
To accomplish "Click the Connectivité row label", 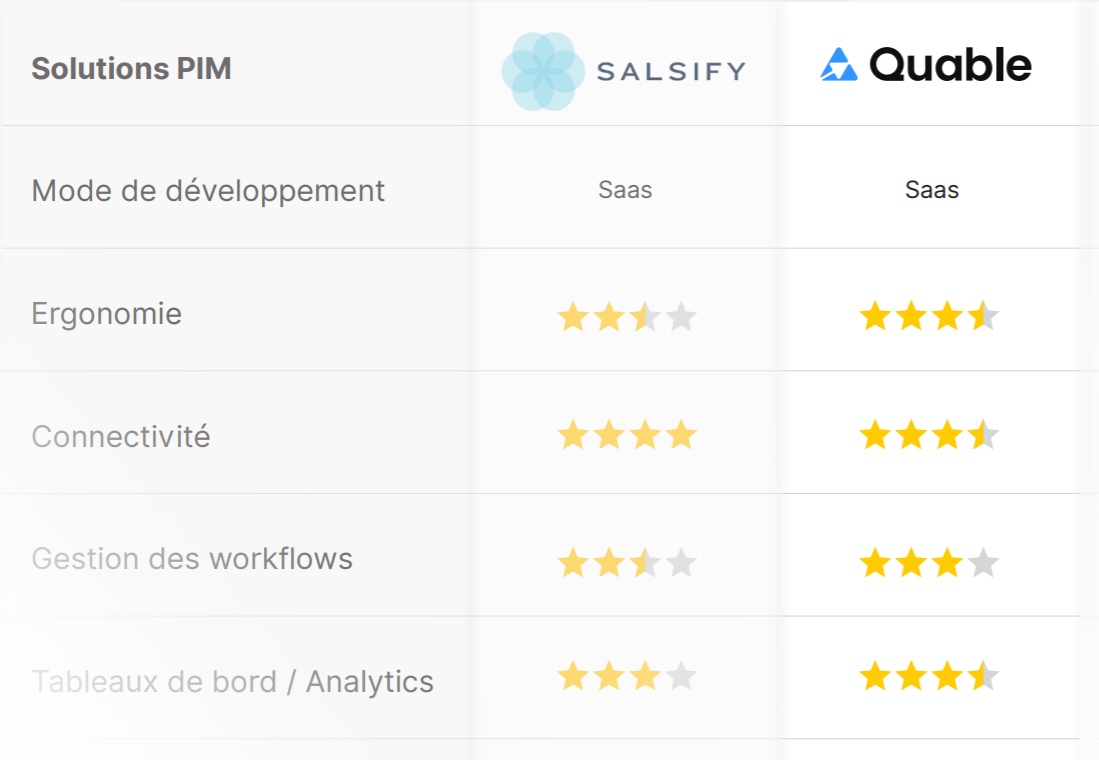I will coord(121,436).
